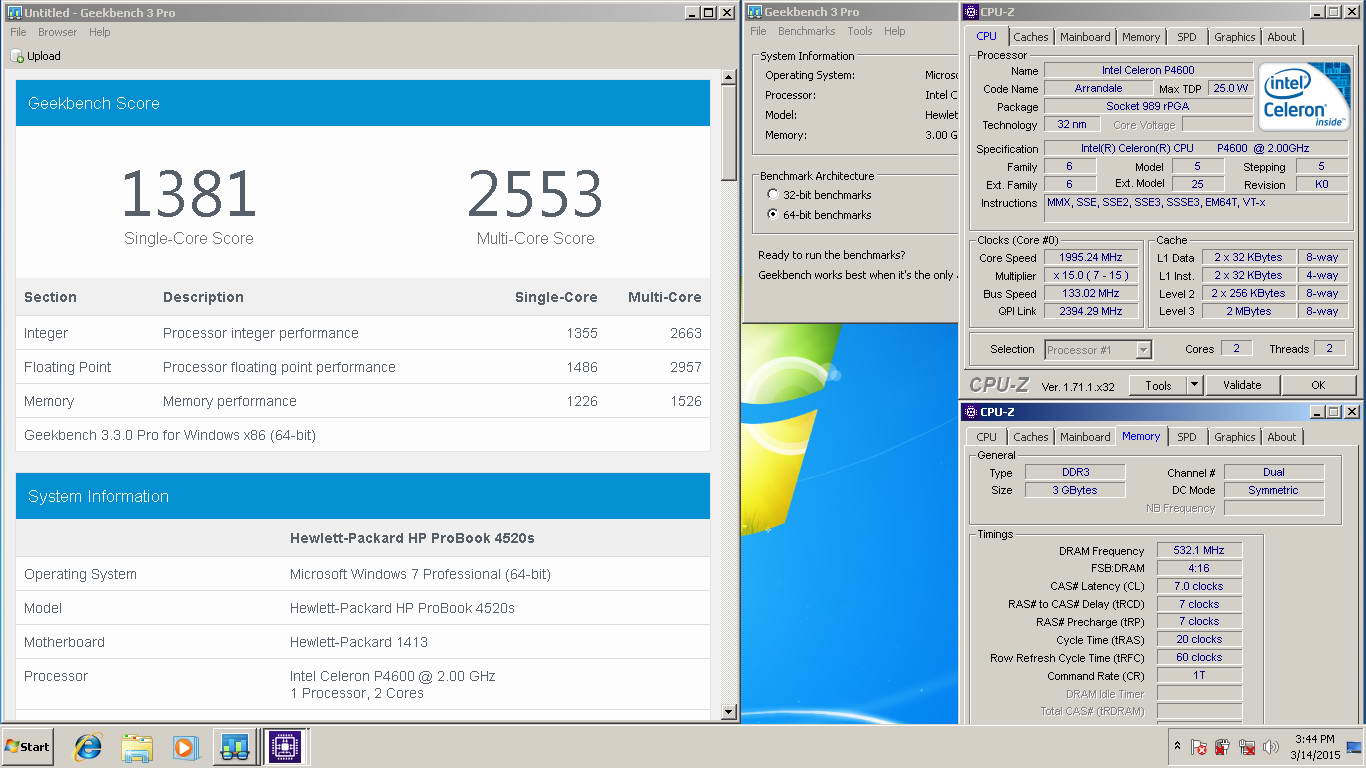The height and width of the screenshot is (768, 1366).
Task: Show hidden tray icons arrow
Action: 1177,746
